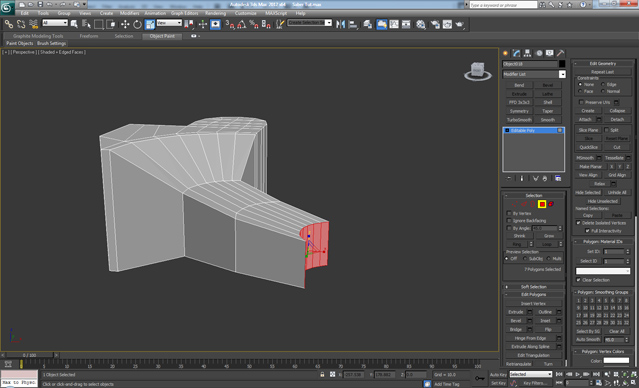639x388 pixels.
Task: Select the Move transform tool
Action: tap(125, 24)
